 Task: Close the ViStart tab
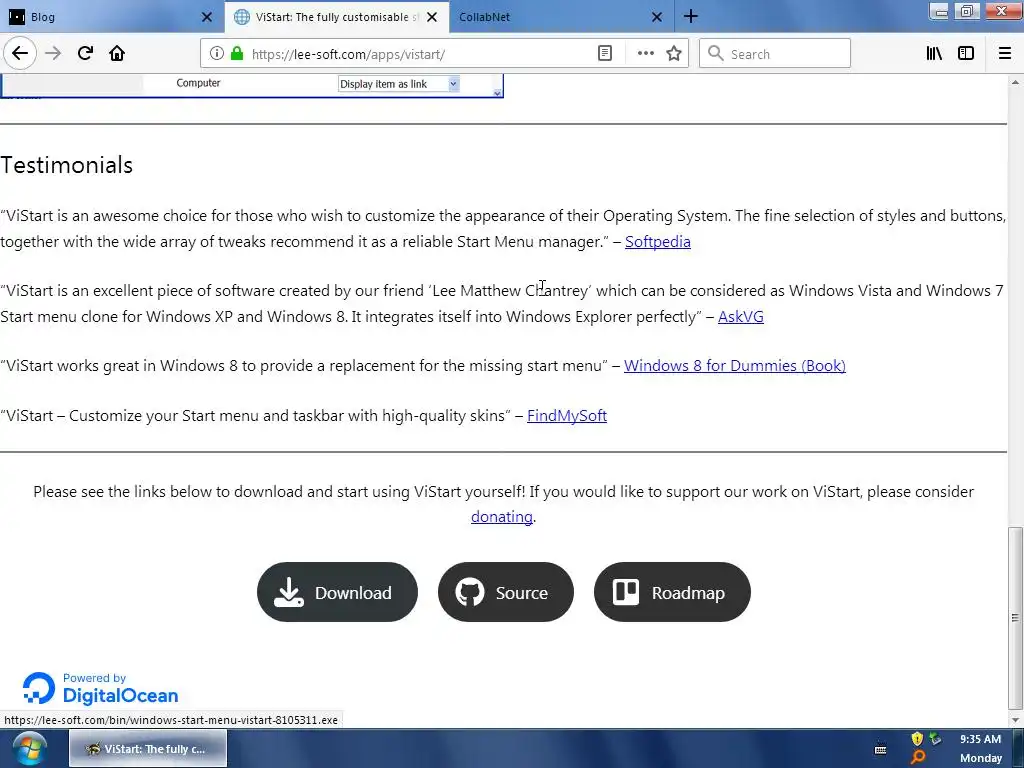[432, 17]
